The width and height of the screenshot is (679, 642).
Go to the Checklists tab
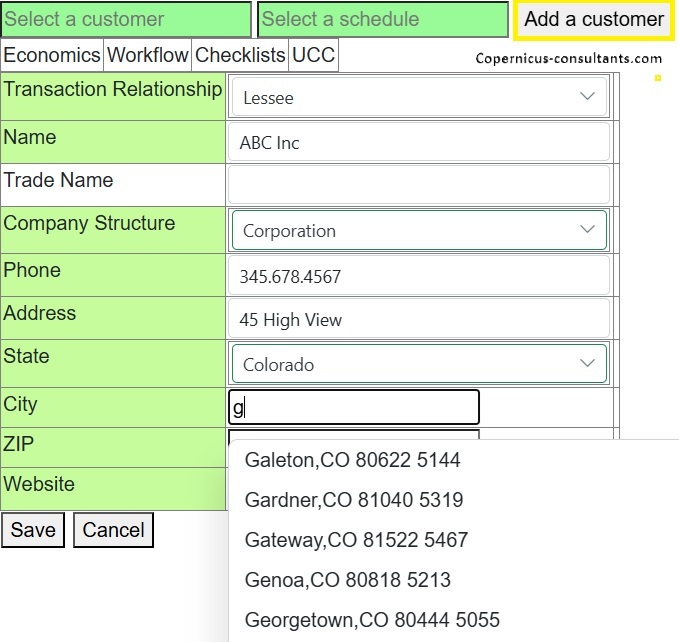point(240,56)
